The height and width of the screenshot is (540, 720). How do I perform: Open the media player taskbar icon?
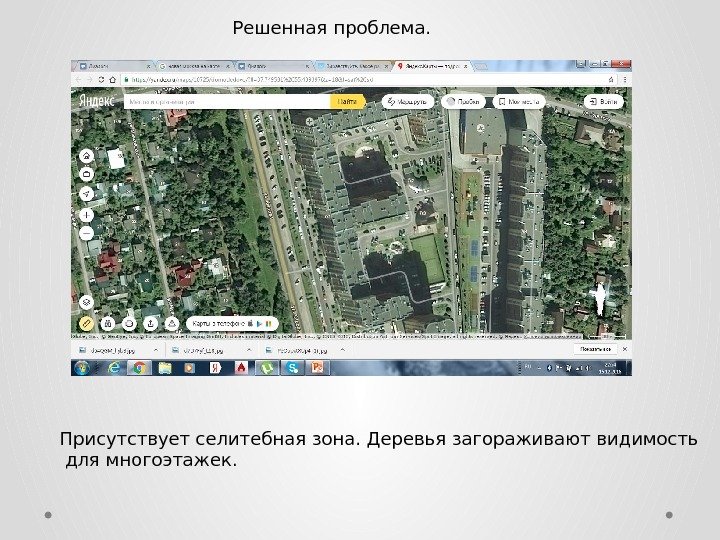click(189, 368)
